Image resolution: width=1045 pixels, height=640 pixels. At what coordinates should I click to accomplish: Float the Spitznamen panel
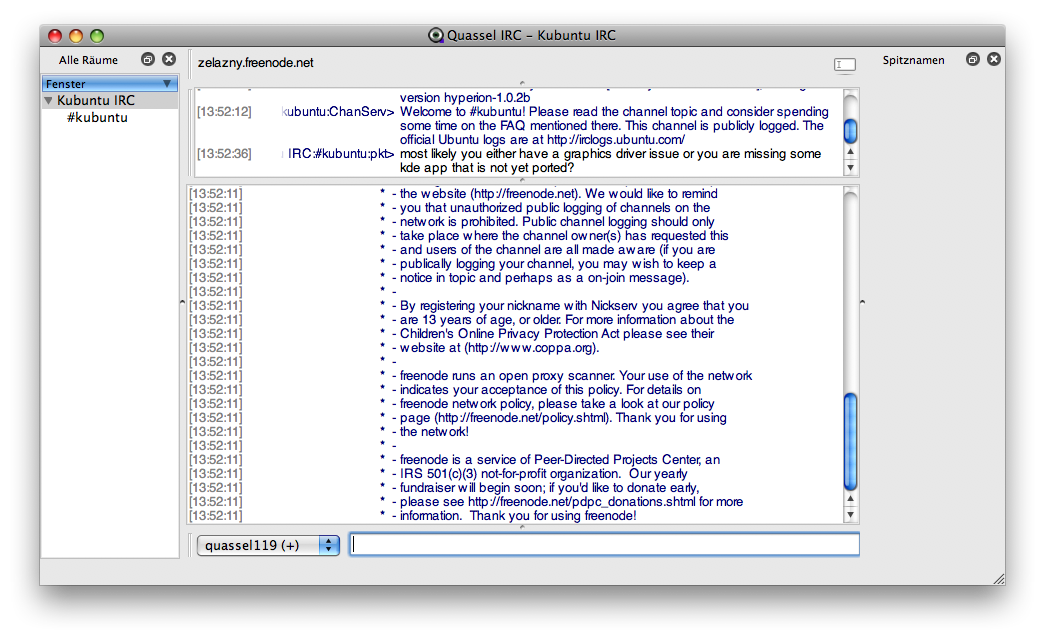(x=973, y=59)
